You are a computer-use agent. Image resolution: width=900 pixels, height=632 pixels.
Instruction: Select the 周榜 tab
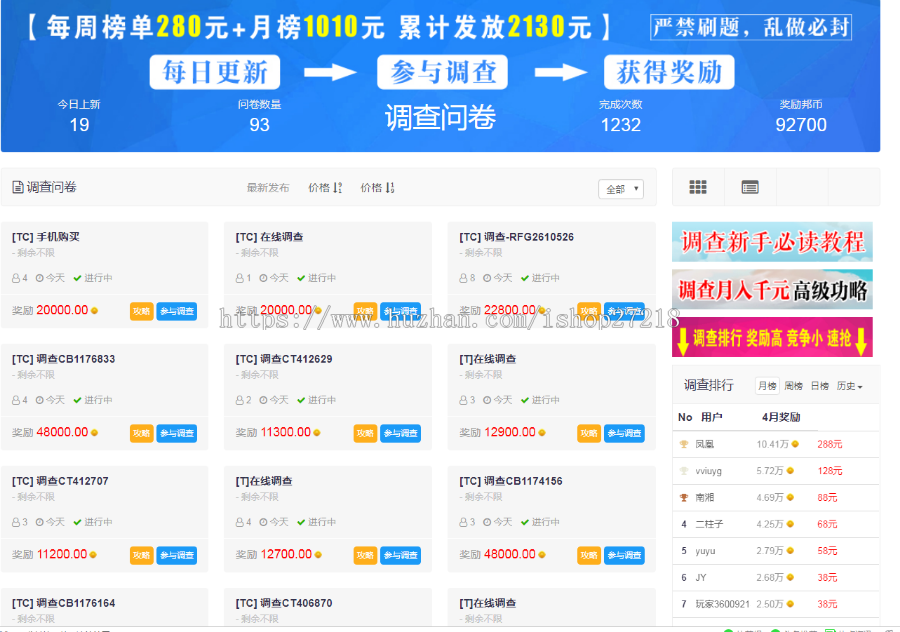(793, 386)
